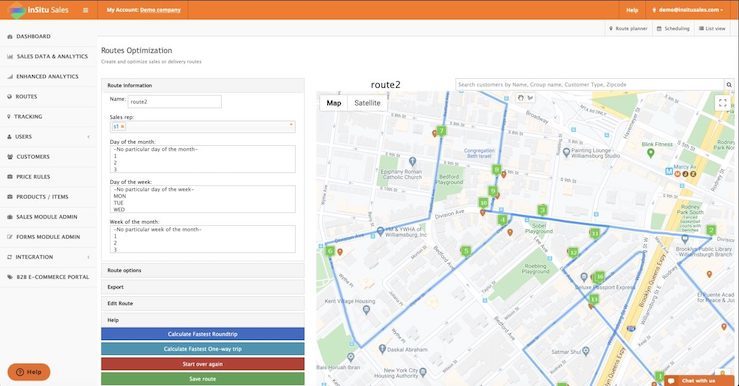Select 'No particular week of the month'
The image size is (739, 386).
(x=157, y=230)
